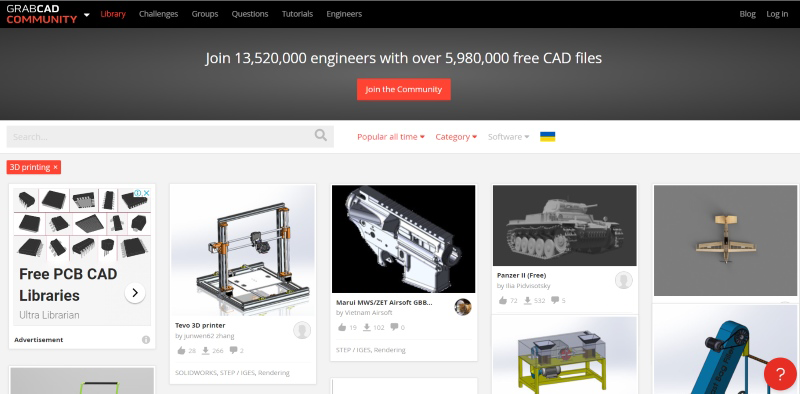Viewport: 800px width, 394px height.
Task: Open the Engineers page
Action: (x=344, y=14)
